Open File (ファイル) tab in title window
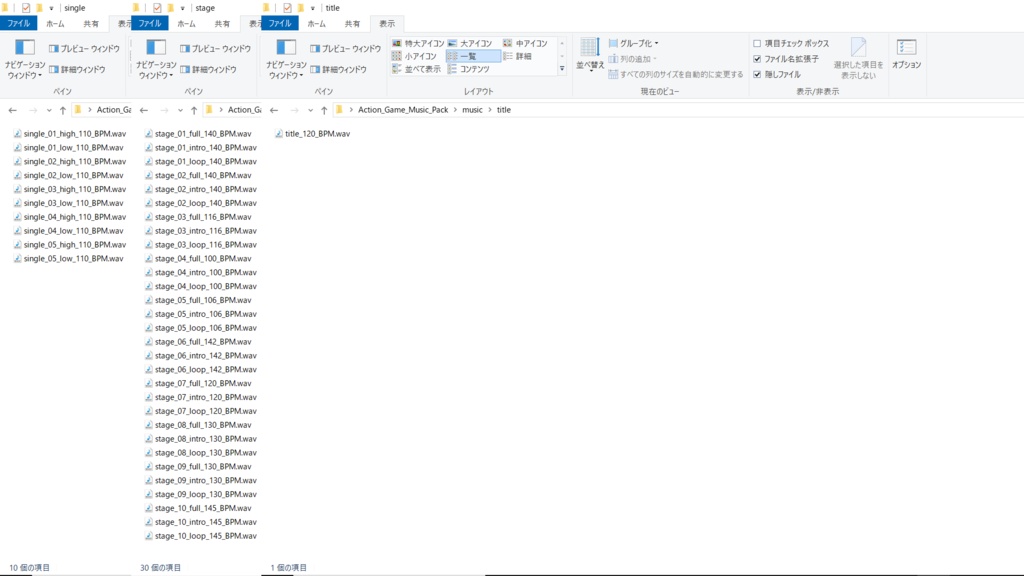 click(280, 24)
